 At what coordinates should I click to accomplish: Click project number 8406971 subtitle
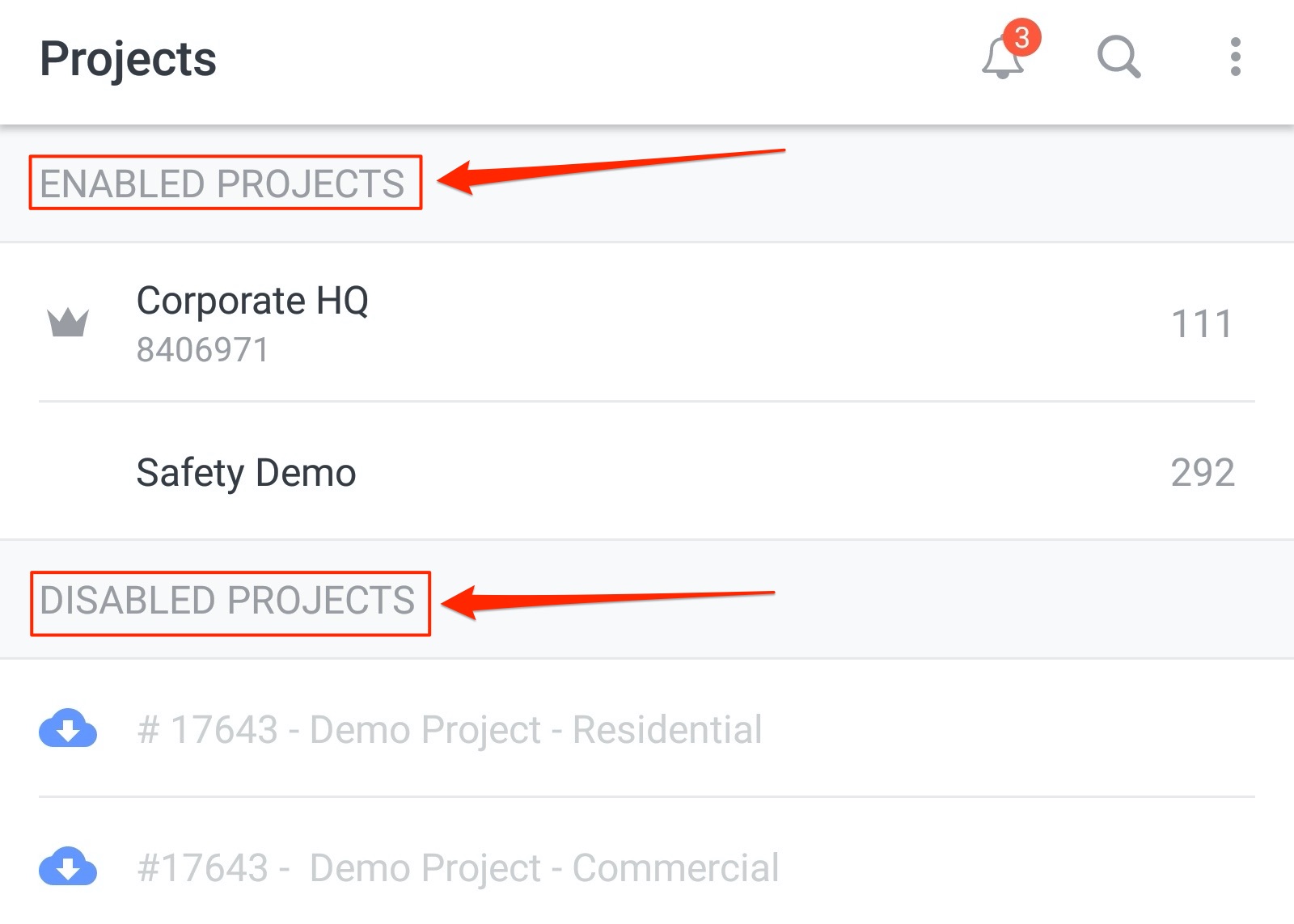click(202, 350)
